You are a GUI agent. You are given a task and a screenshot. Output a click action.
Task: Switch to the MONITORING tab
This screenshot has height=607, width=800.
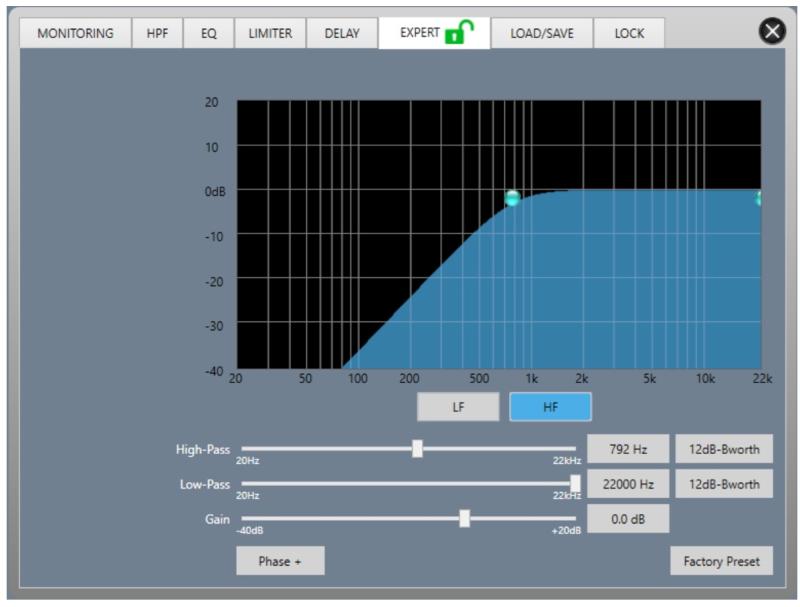[x=75, y=33]
